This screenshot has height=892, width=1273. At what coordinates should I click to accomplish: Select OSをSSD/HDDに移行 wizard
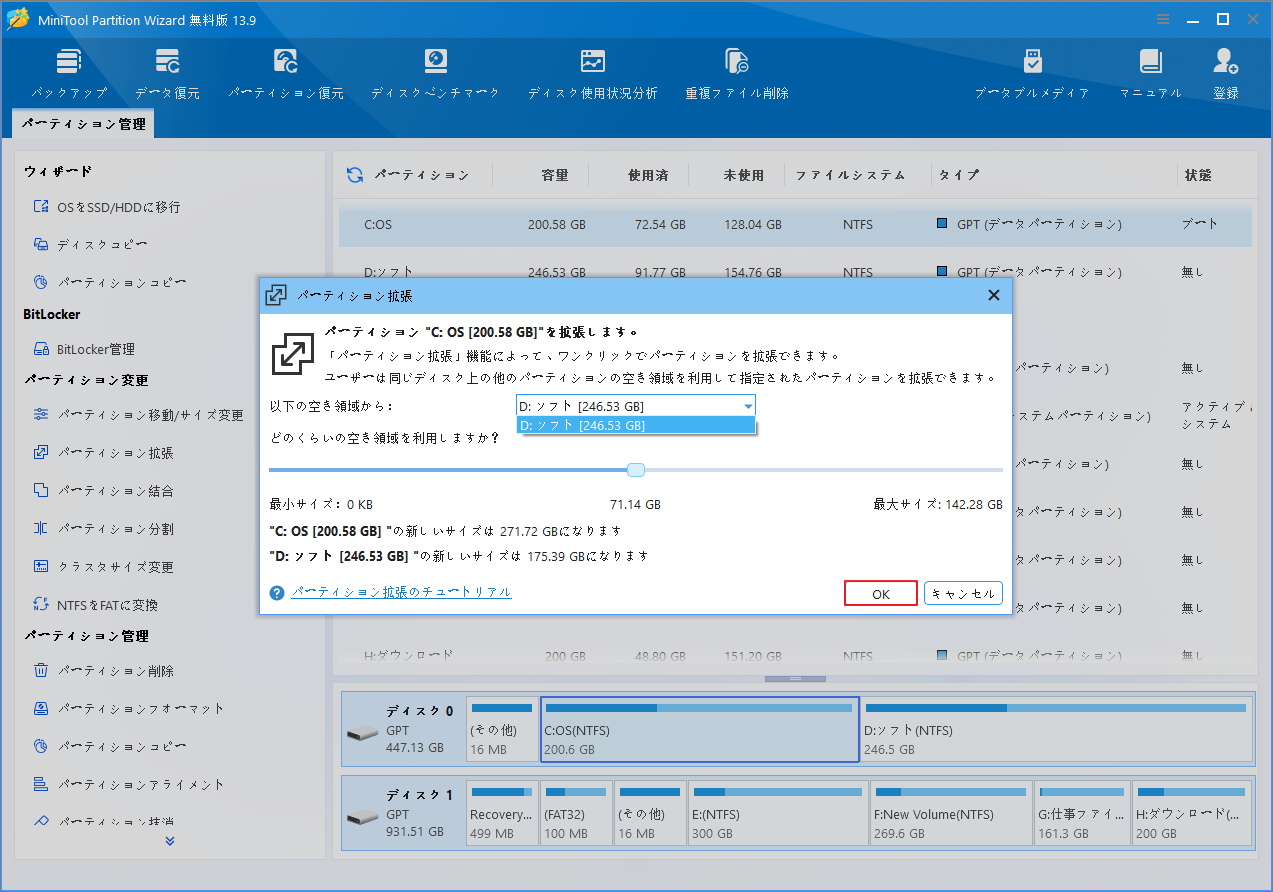[107, 207]
